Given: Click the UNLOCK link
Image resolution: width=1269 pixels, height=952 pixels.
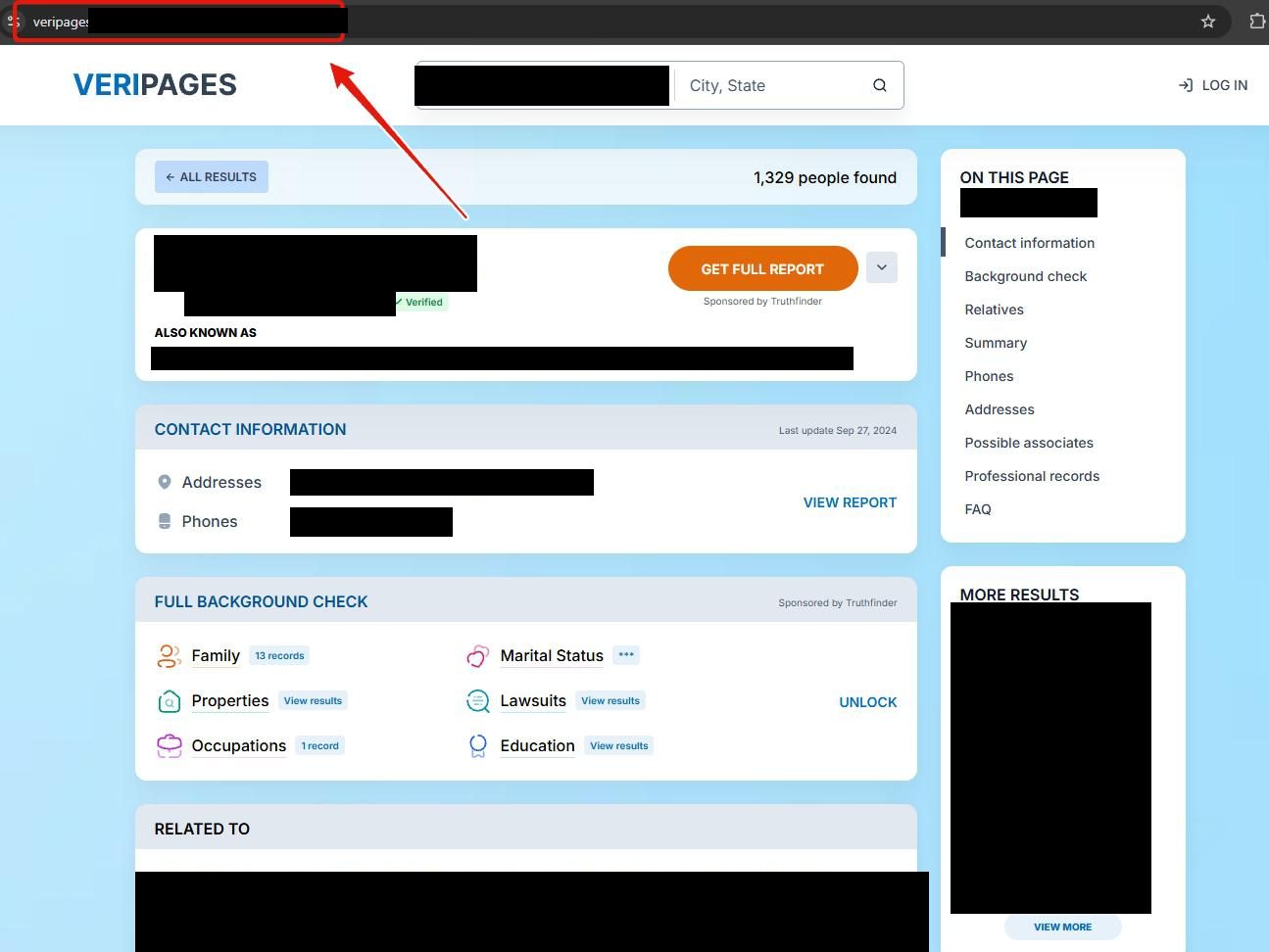Looking at the screenshot, I should pos(867,702).
